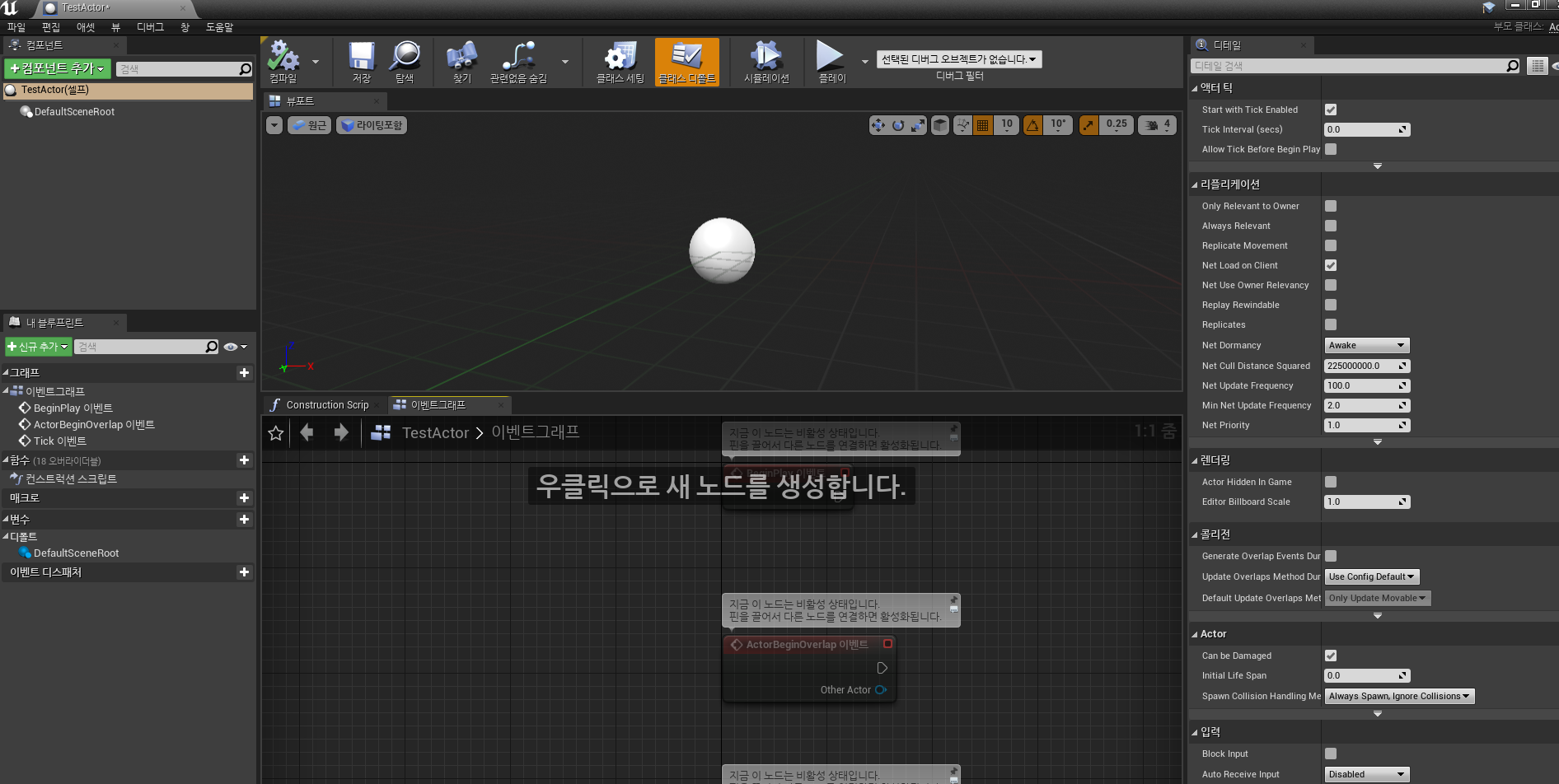The height and width of the screenshot is (784, 1559).
Task: Select scale gizmo mode in viewport
Action: tap(918, 125)
